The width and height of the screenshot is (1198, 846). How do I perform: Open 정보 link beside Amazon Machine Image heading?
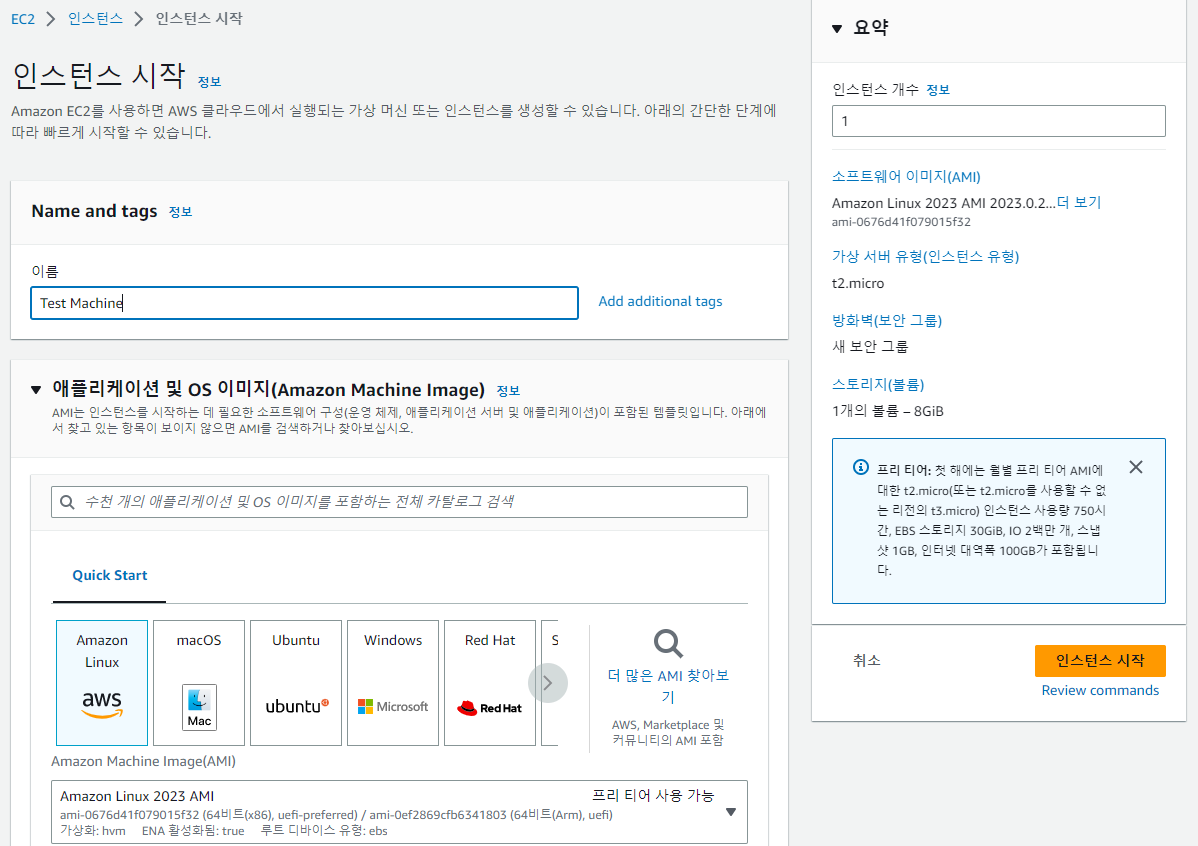508,391
